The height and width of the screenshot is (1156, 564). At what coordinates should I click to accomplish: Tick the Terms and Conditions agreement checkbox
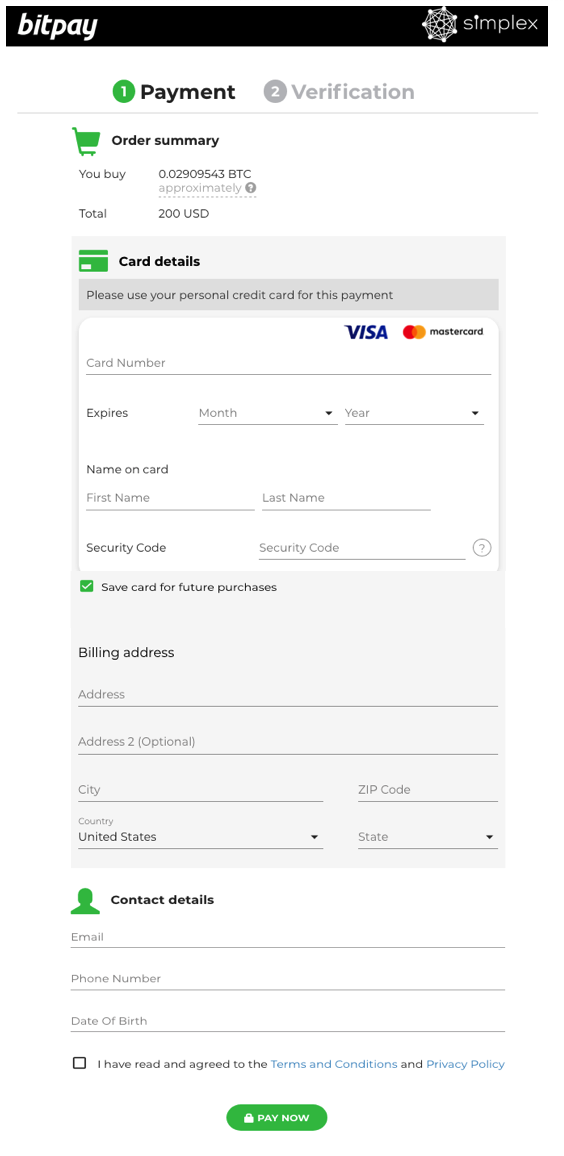[x=80, y=1063]
